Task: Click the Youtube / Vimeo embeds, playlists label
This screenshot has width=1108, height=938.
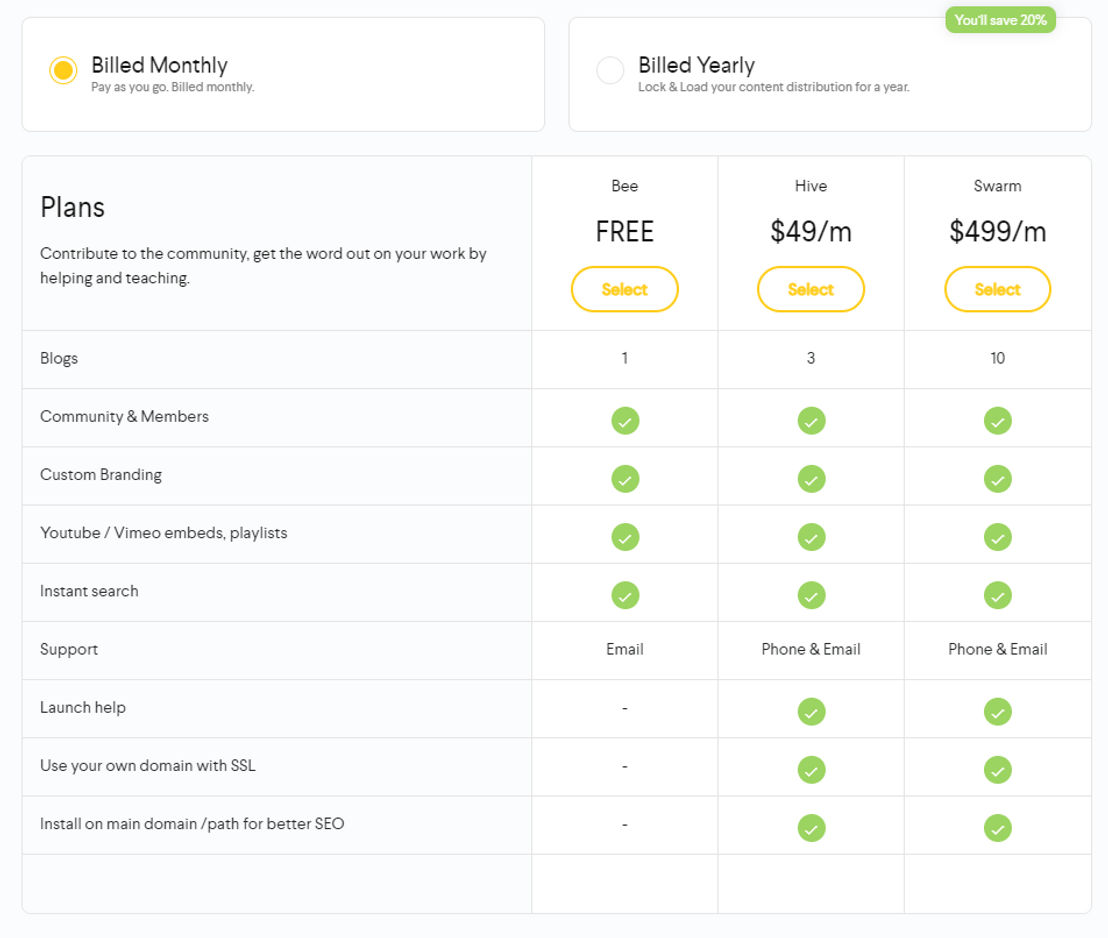Action: click(163, 533)
